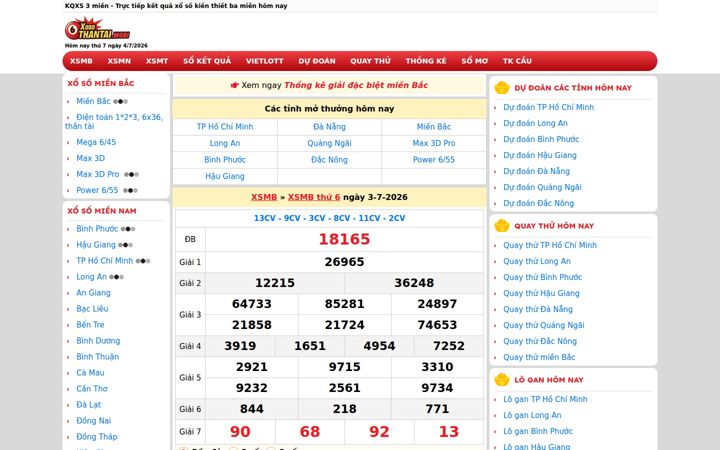Open Đắc Nông in today's provinces table
Screen dimensions: 720x450
[x=329, y=160]
